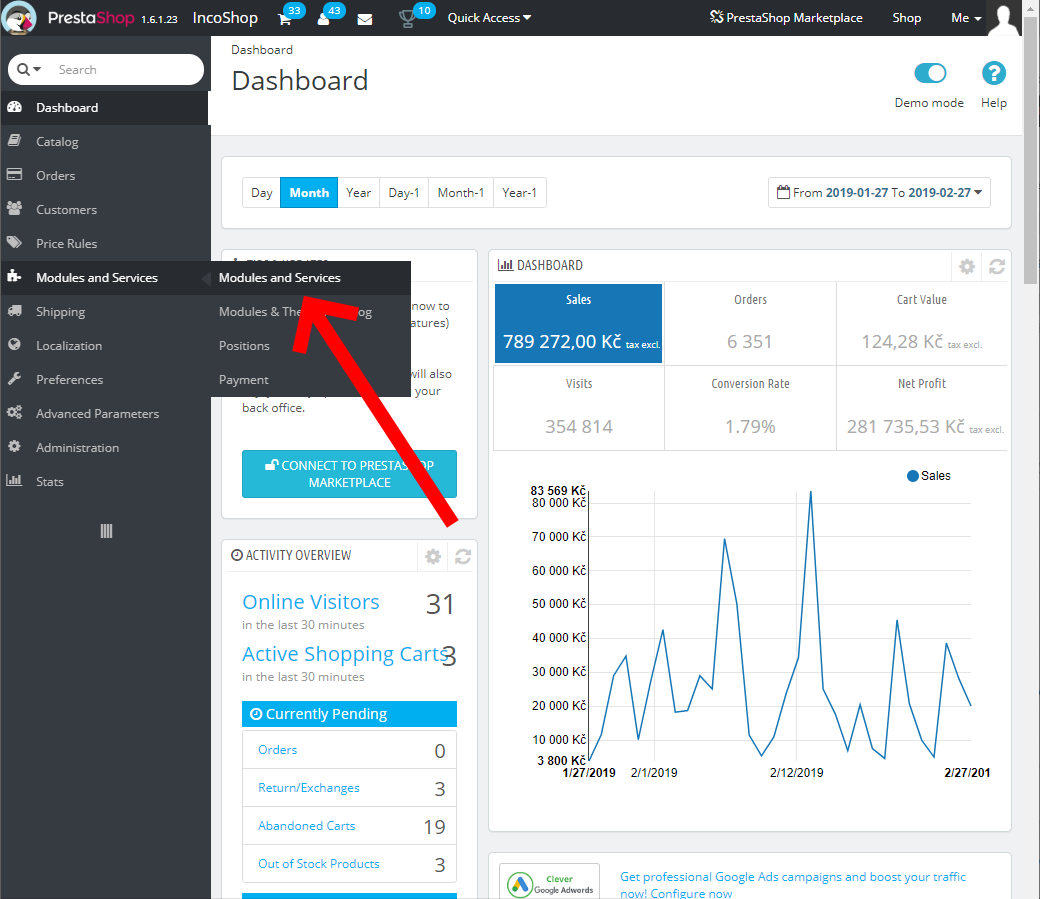Viewport: 1040px width, 899px height.
Task: Select Modules and Services submenu entry
Action: [x=310, y=277]
